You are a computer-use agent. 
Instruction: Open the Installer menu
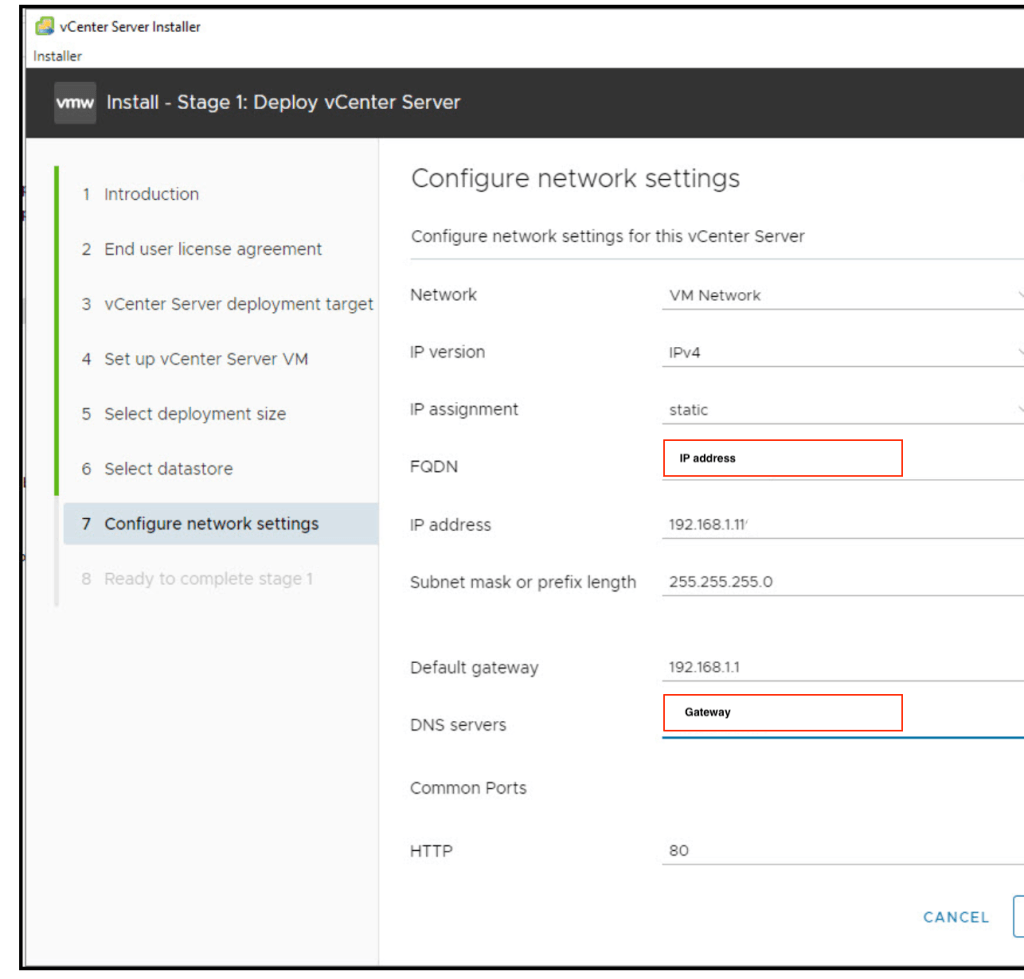57,56
